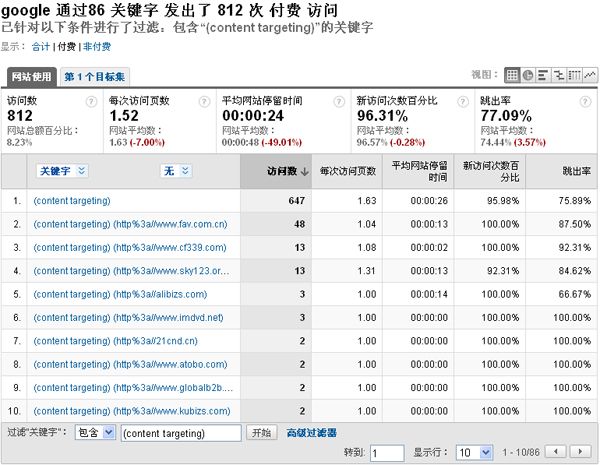Open the 高级过滤器 link
Image resolution: width=600 pixels, height=465 pixels.
coord(311,433)
